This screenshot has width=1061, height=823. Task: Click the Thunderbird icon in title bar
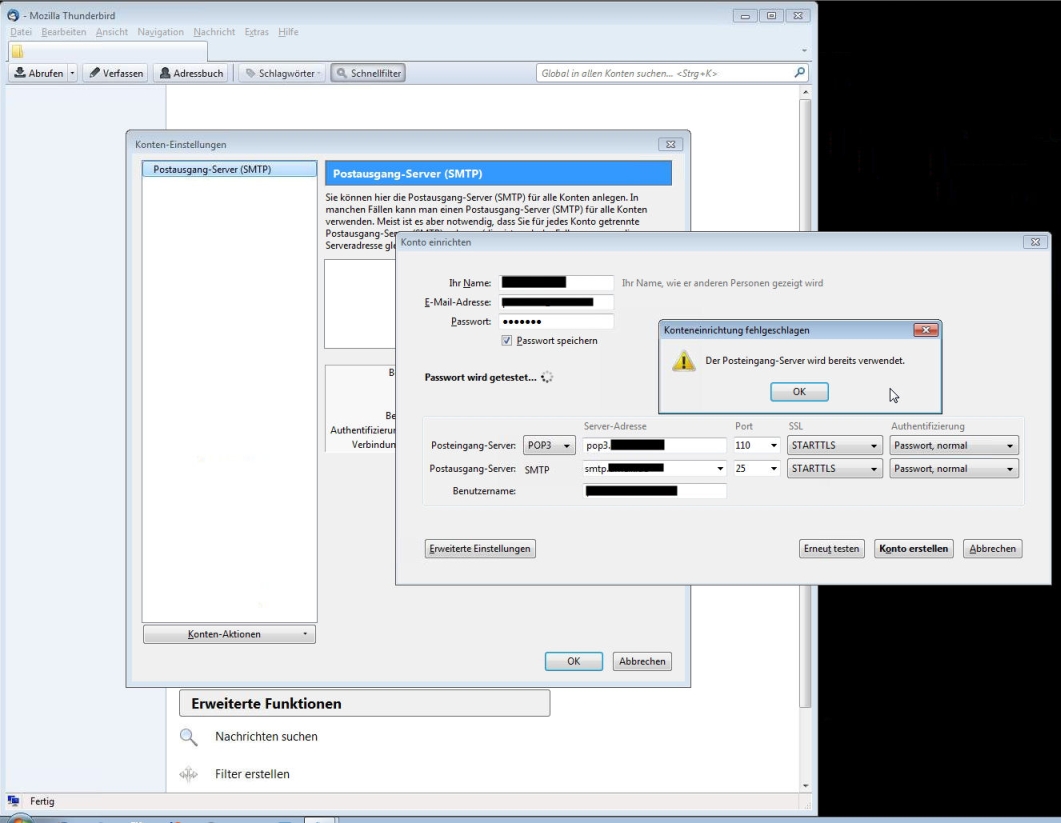tap(13, 15)
